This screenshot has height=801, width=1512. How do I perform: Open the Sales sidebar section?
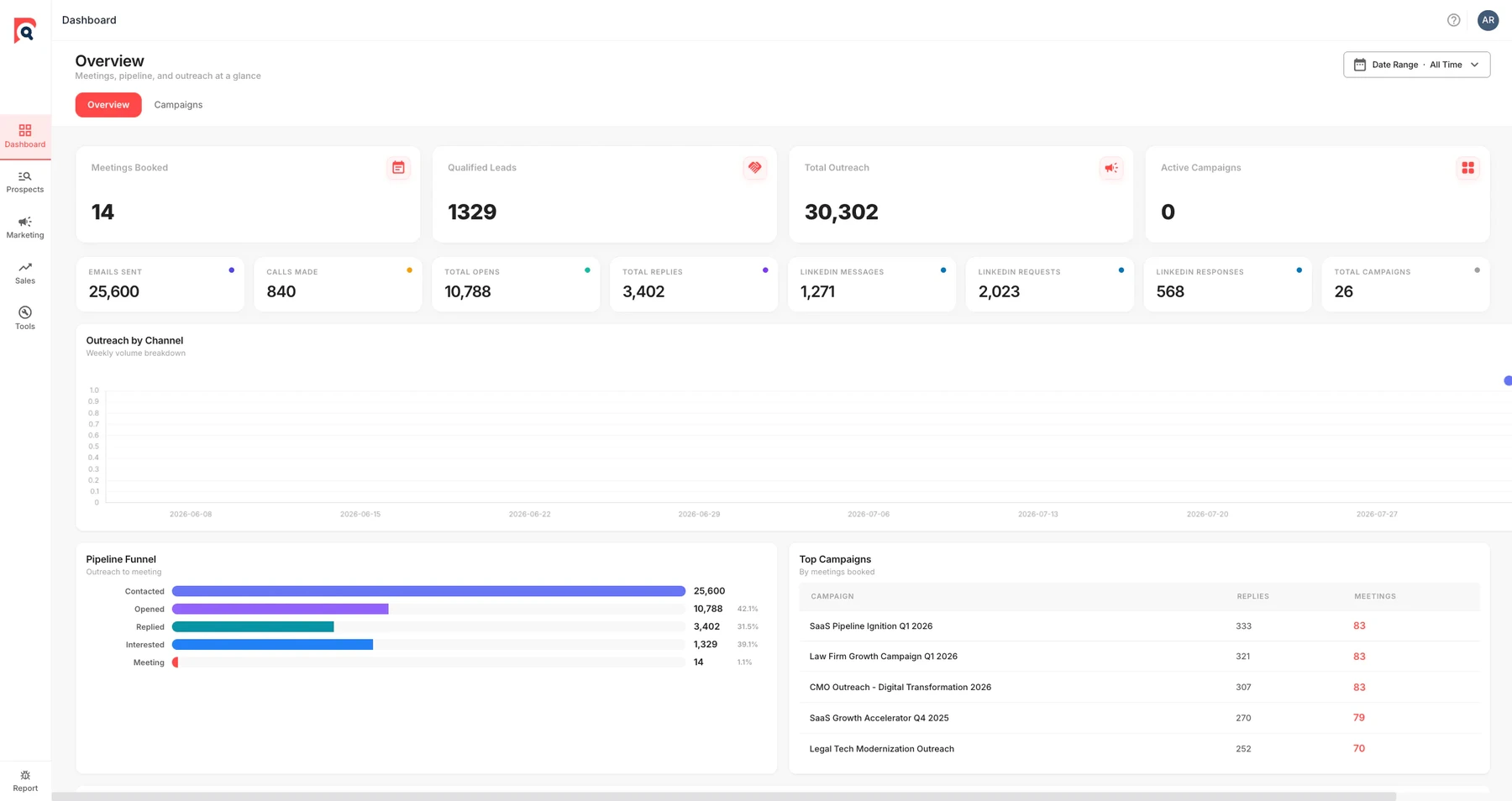[x=25, y=273]
